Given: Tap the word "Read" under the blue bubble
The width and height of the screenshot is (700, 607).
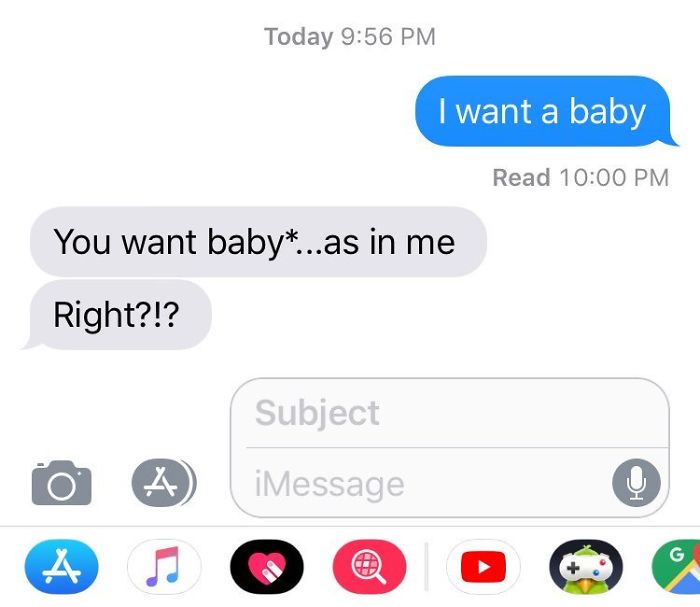Looking at the screenshot, I should pos(521,177).
